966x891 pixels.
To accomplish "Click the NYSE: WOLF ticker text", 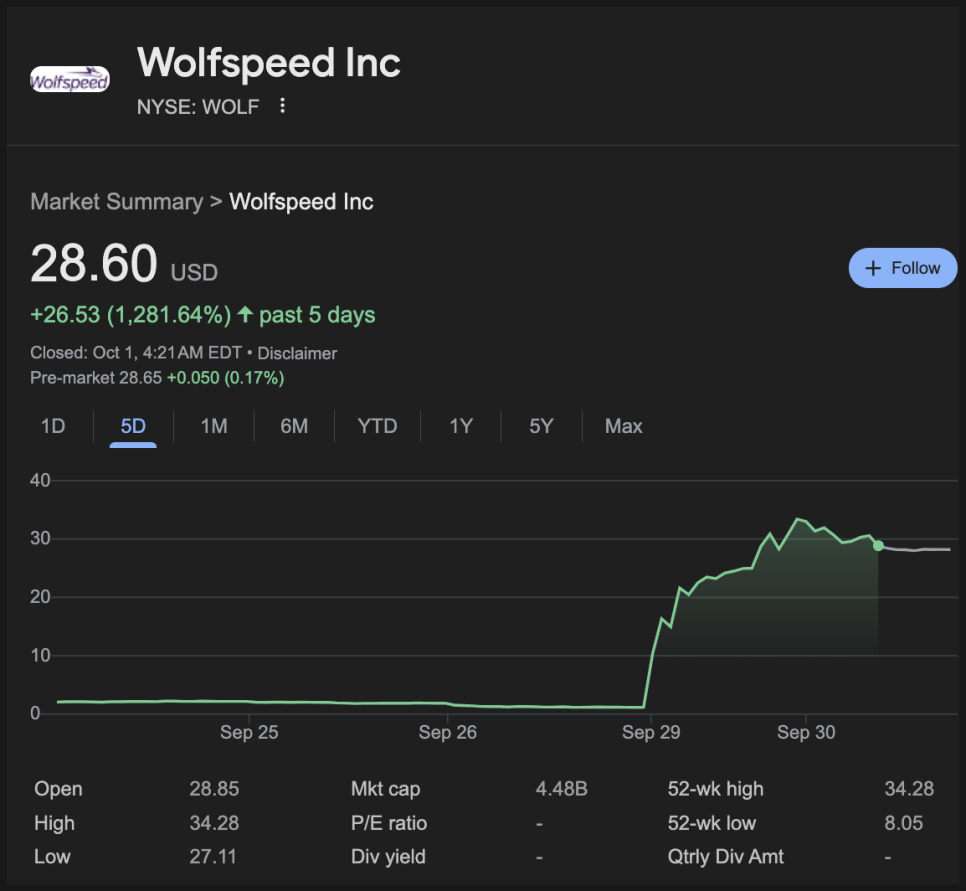I will coord(198,107).
